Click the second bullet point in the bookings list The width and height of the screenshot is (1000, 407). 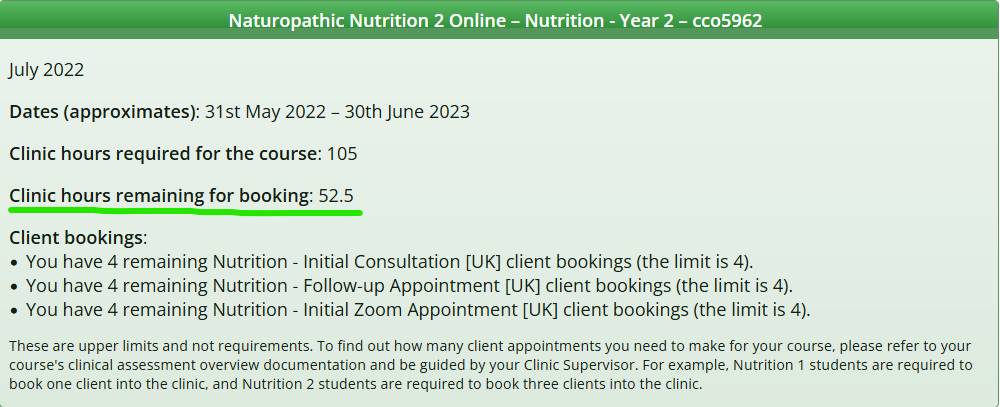(x=15, y=286)
